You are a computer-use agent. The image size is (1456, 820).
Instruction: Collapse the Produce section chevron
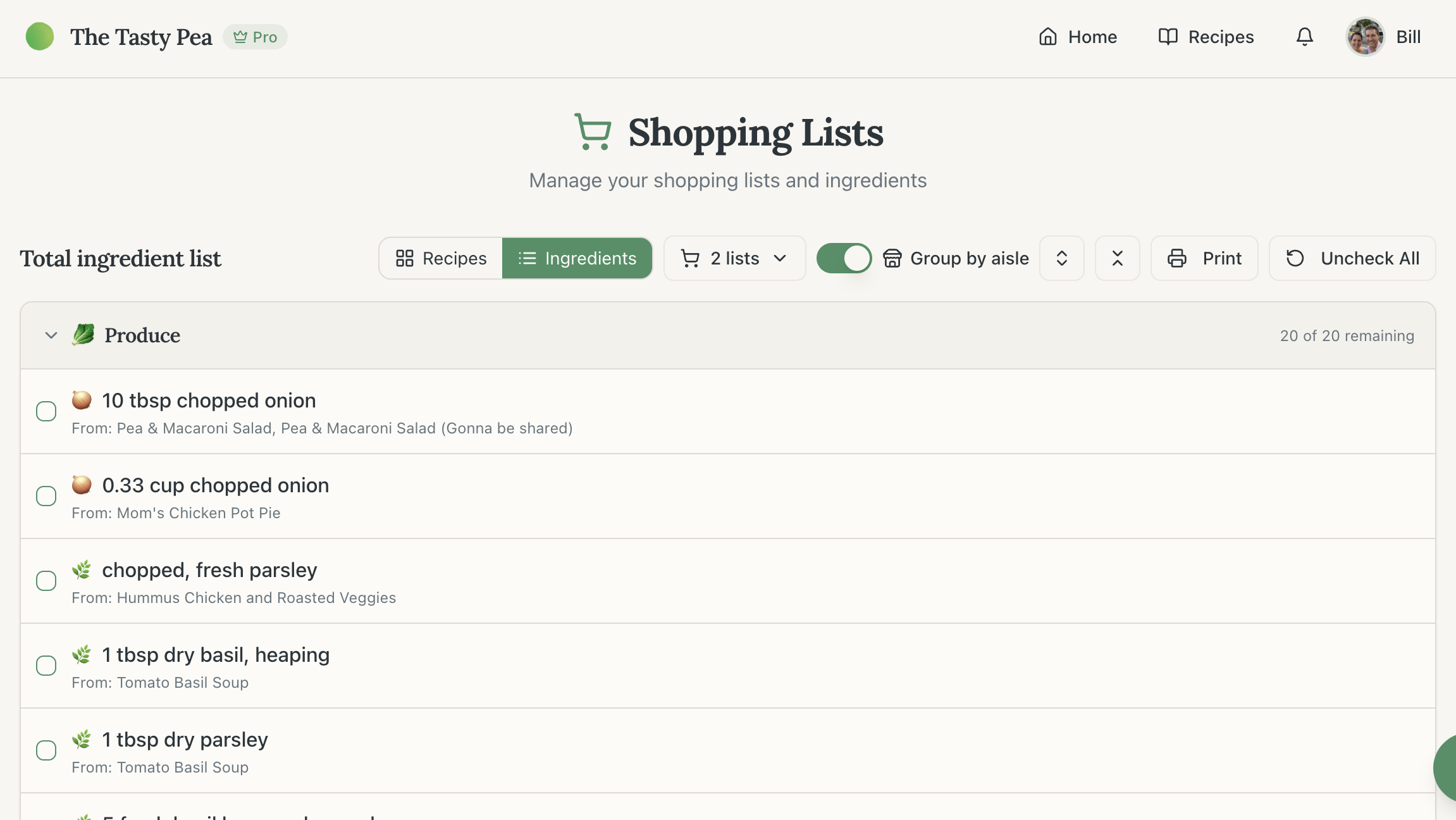51,335
